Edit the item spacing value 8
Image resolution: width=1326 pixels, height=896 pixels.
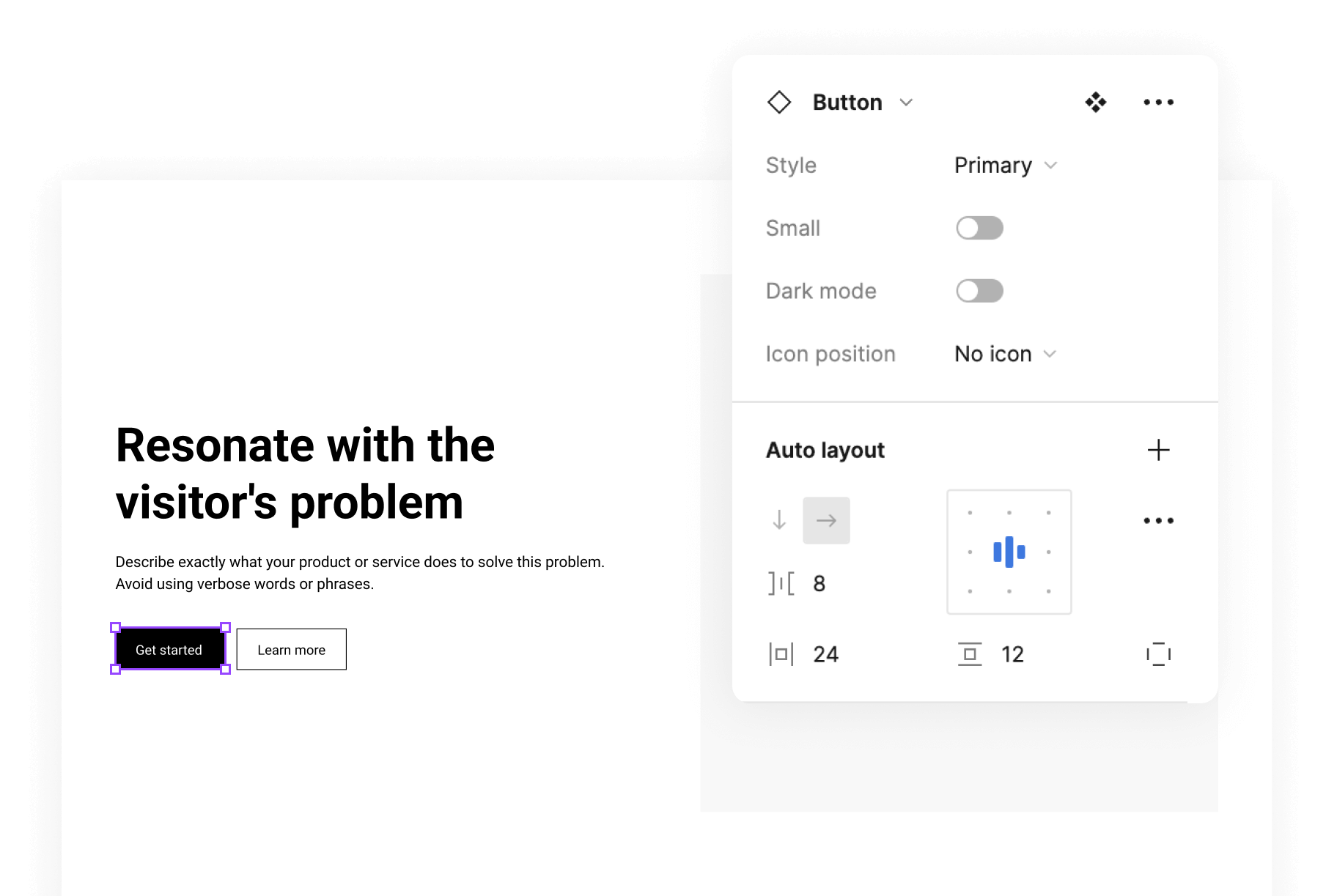click(x=819, y=584)
